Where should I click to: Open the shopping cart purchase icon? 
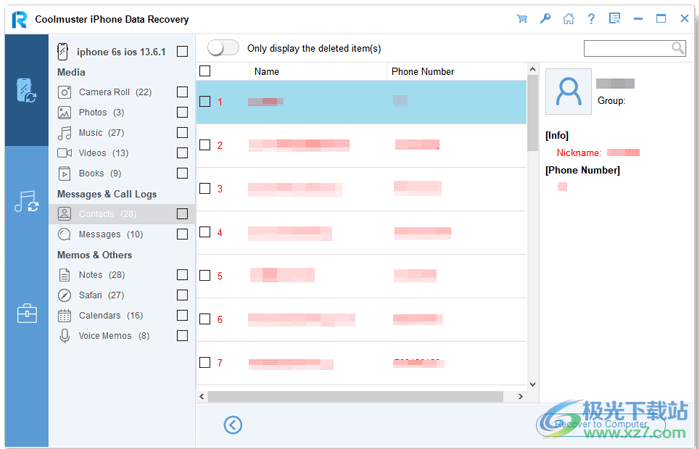522,19
